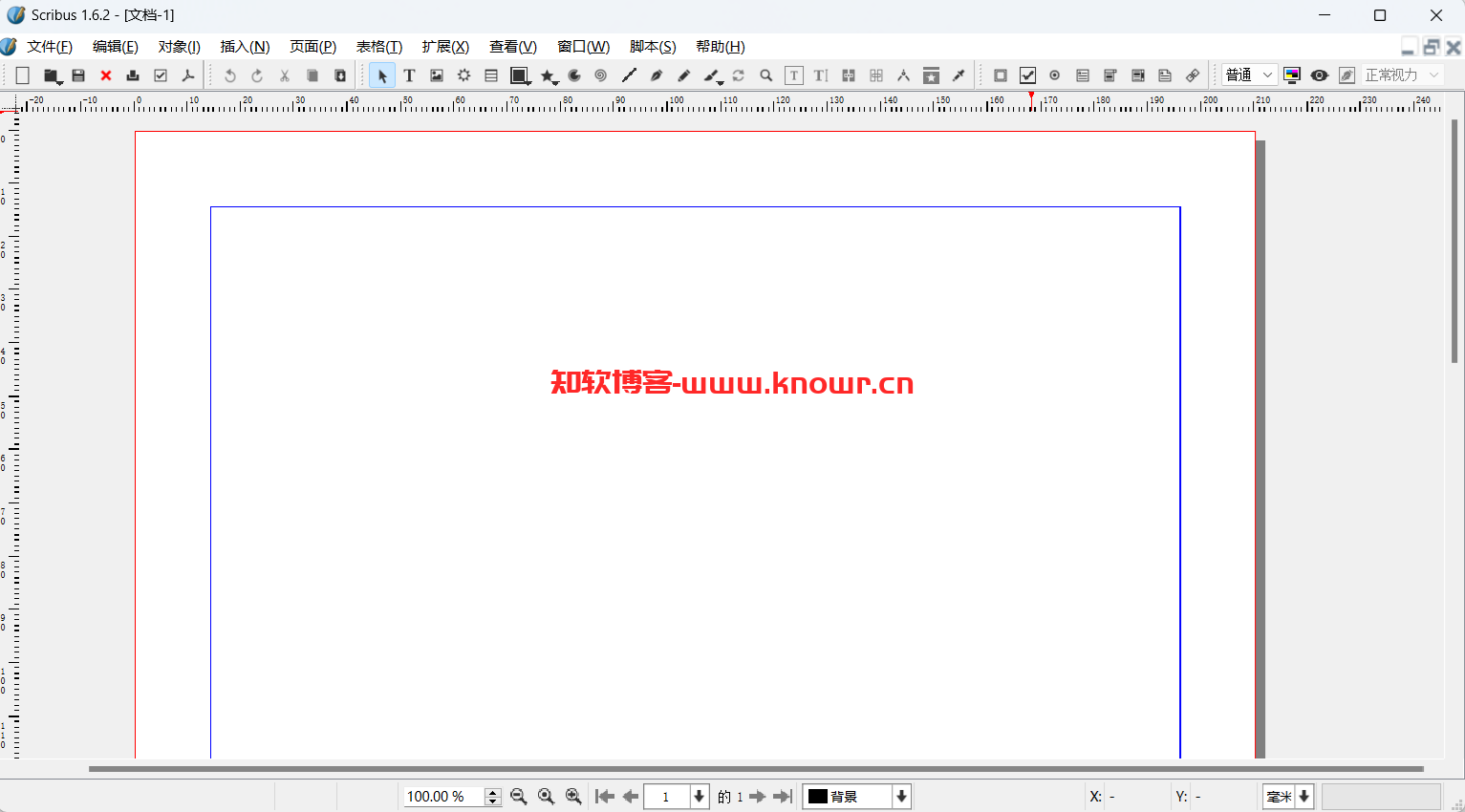
Task: Zoom in with plus magnifier button
Action: tap(573, 797)
